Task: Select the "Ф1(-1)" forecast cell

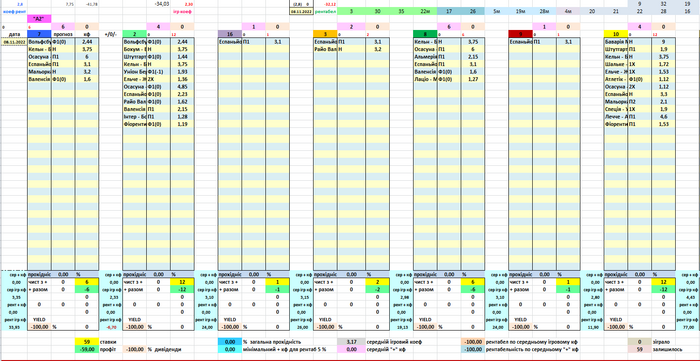Action: [158, 71]
